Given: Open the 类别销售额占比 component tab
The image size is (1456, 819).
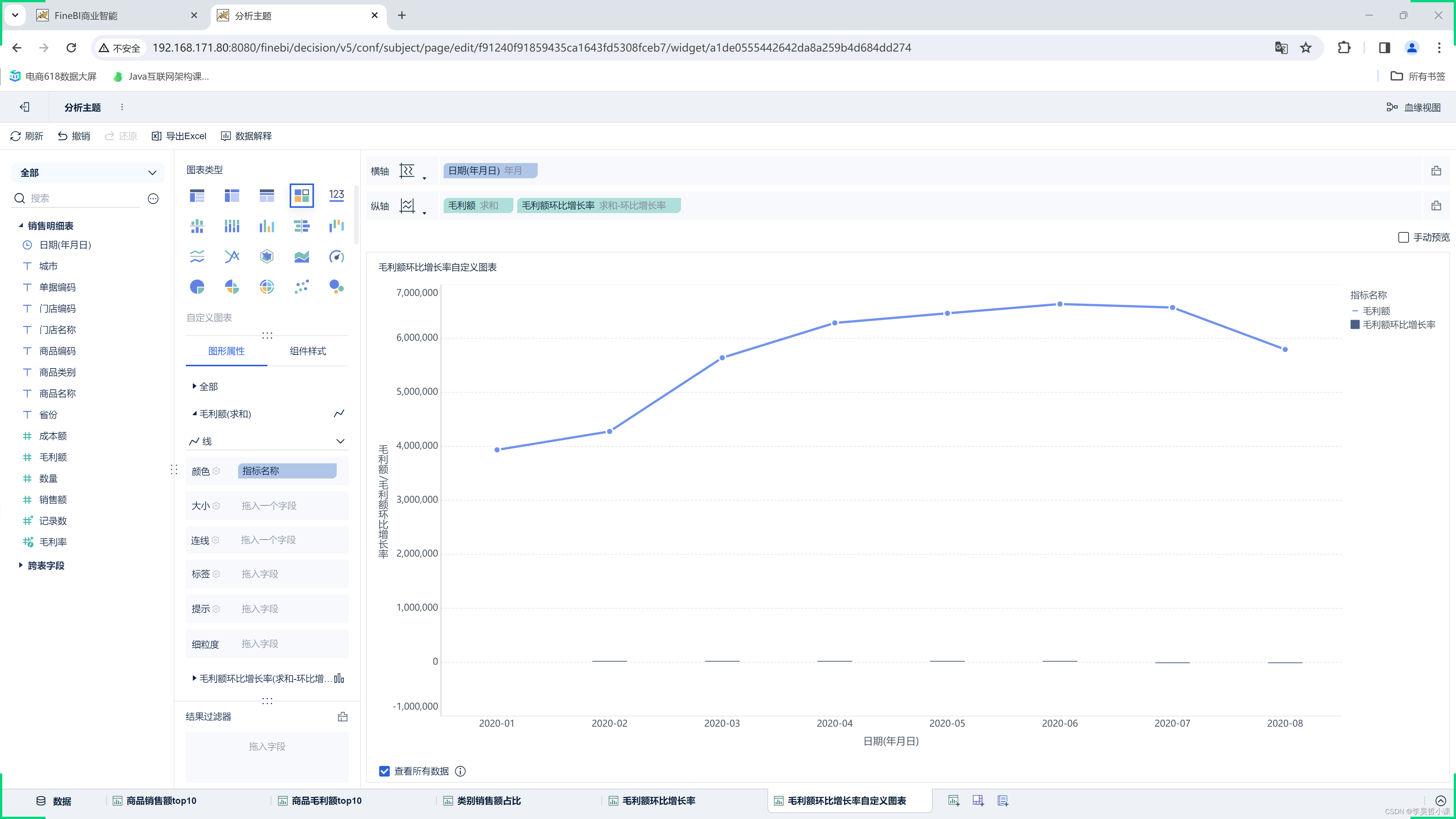Looking at the screenshot, I should point(483,800).
